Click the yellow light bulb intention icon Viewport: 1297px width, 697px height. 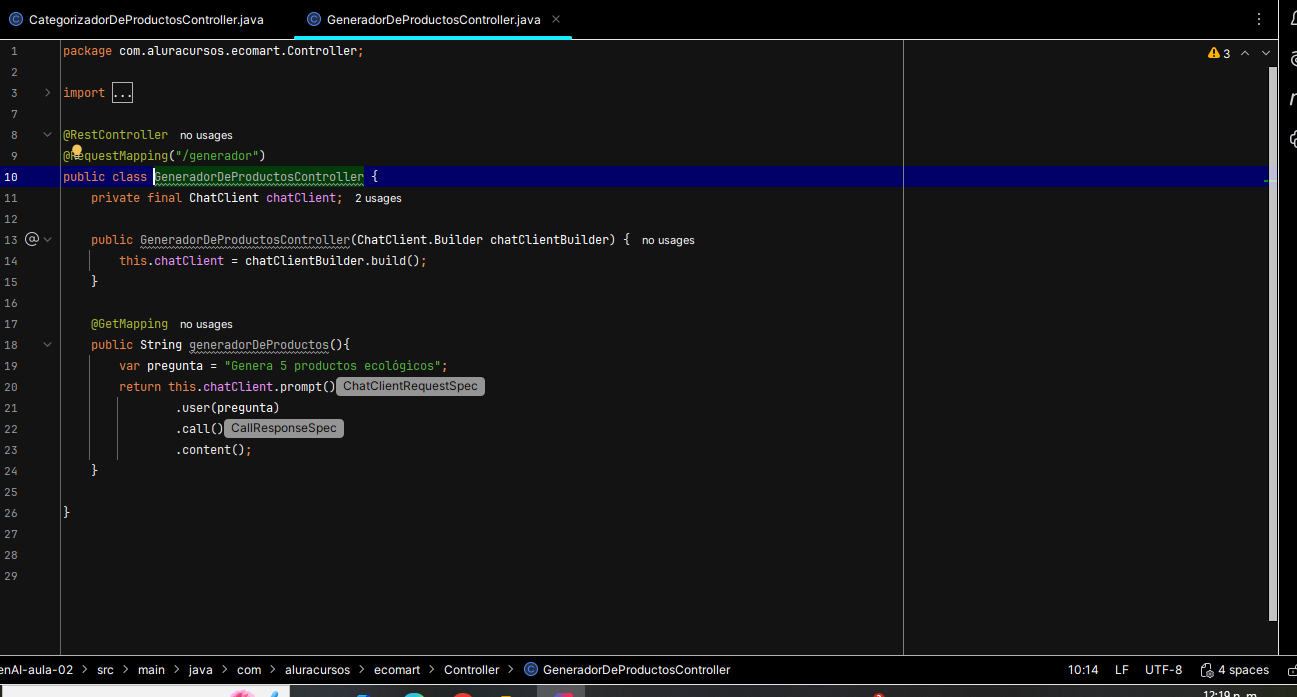(x=76, y=151)
